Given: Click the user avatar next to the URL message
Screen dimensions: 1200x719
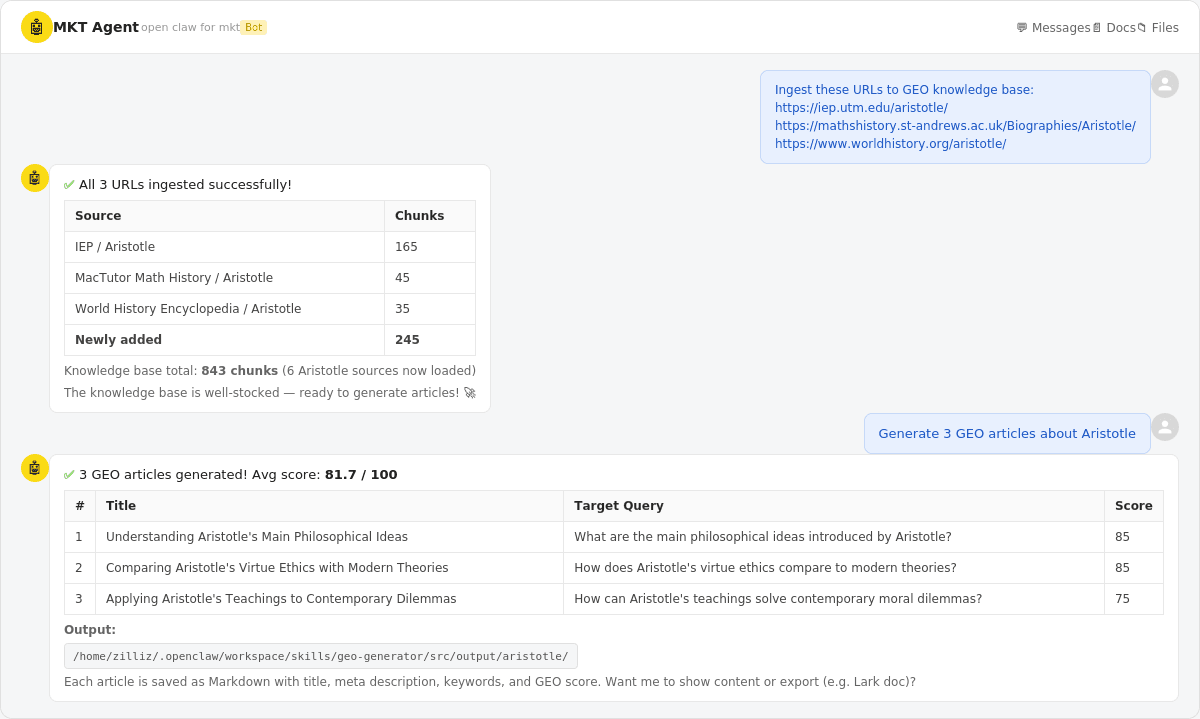Looking at the screenshot, I should point(1164,84).
